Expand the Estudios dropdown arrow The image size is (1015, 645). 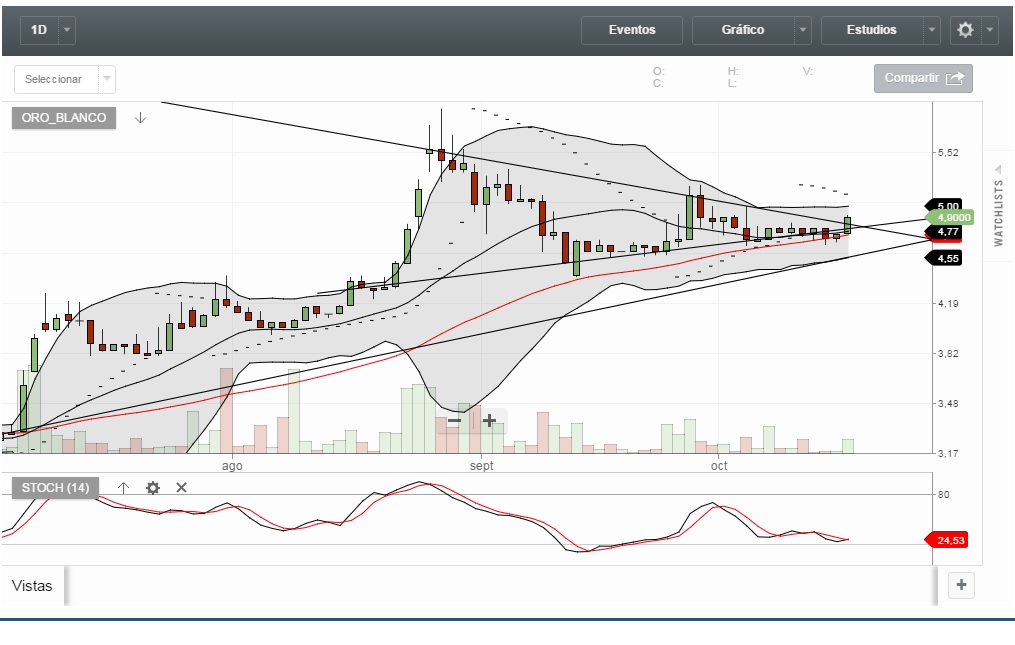tap(931, 30)
